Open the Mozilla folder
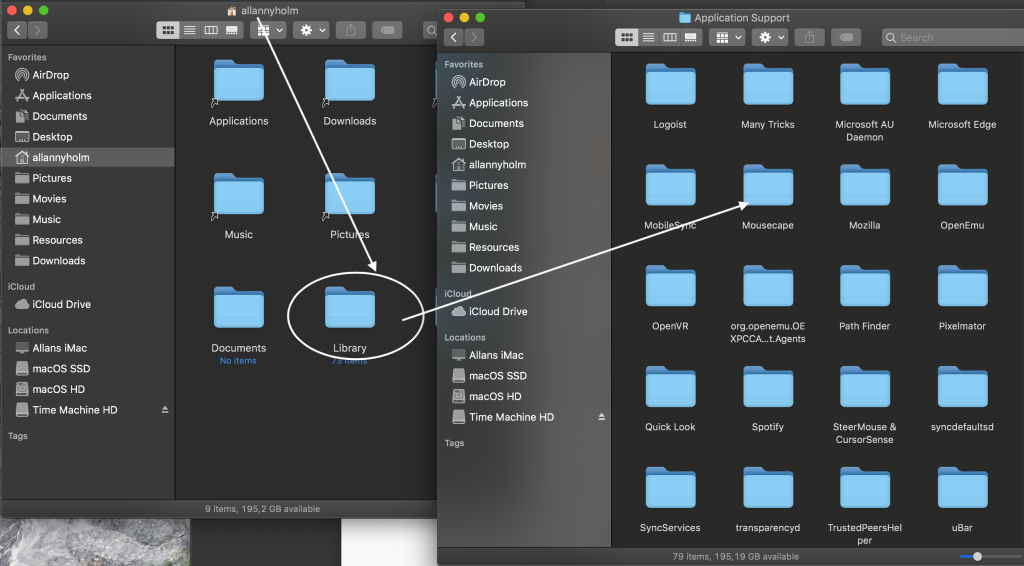The image size is (1024, 566). (x=865, y=185)
